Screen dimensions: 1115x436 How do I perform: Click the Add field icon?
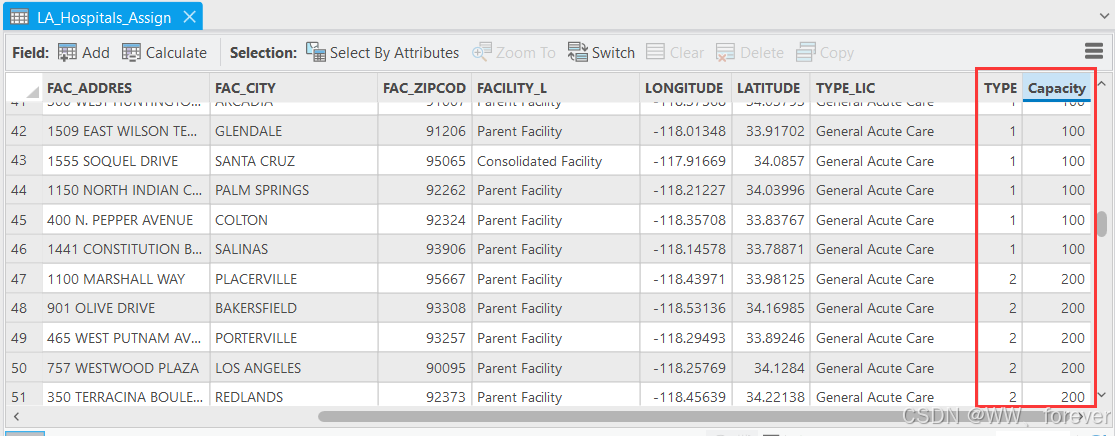(x=68, y=53)
